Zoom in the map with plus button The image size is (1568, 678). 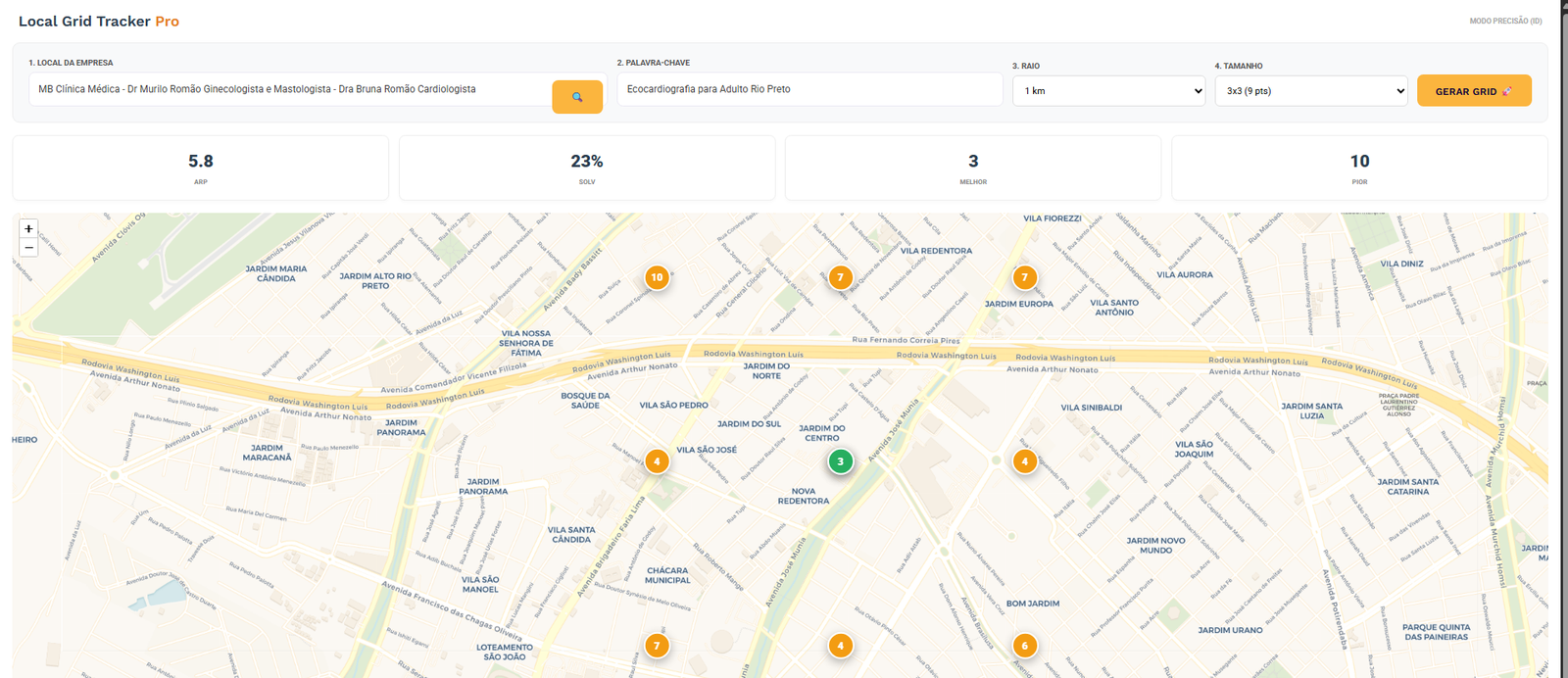click(x=28, y=228)
